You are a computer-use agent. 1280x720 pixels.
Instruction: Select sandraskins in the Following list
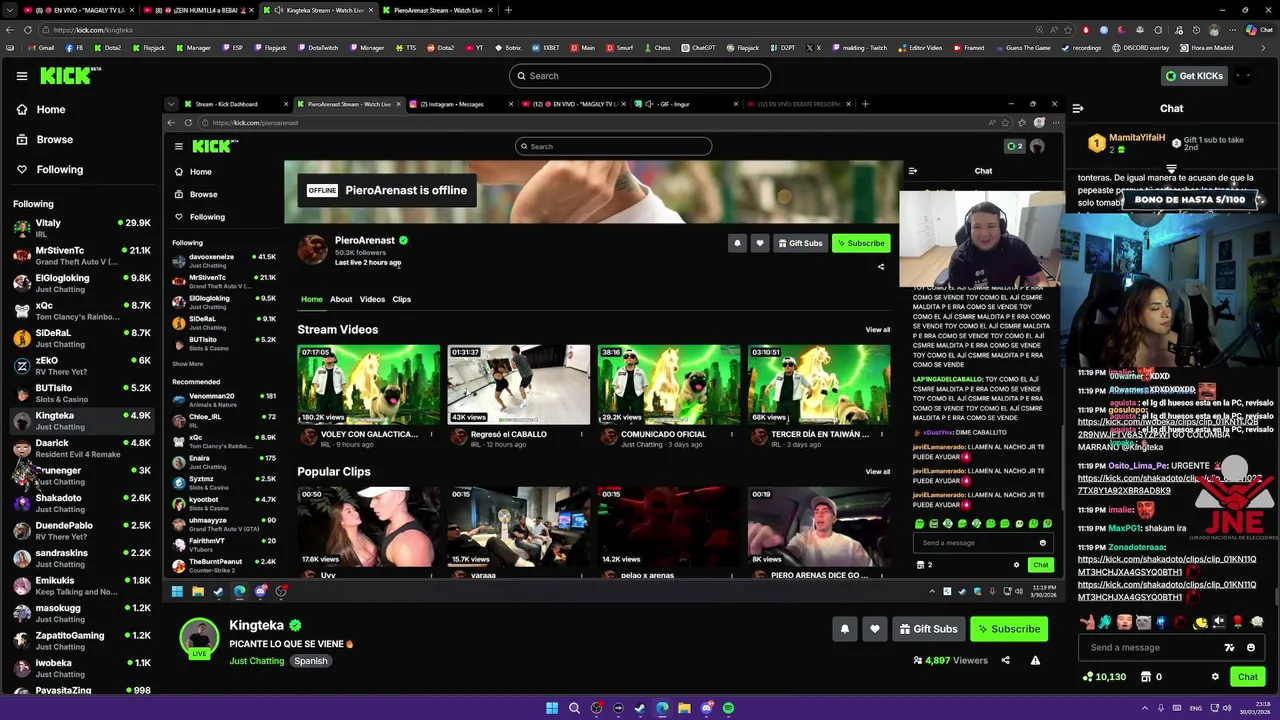(82, 558)
